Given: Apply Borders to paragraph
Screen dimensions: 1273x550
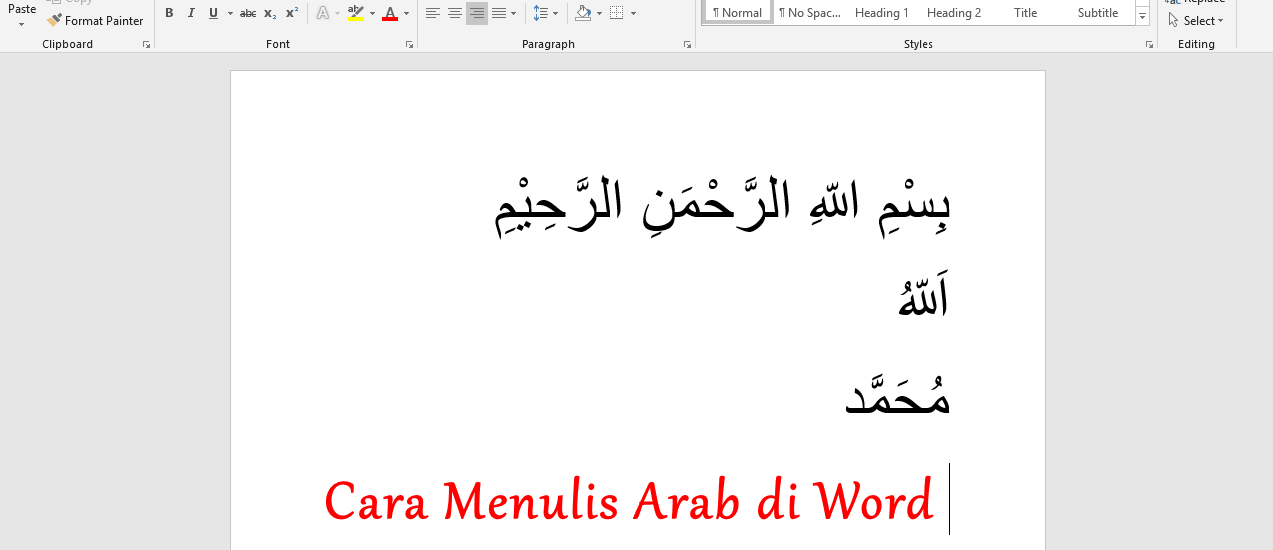Looking at the screenshot, I should click(617, 13).
